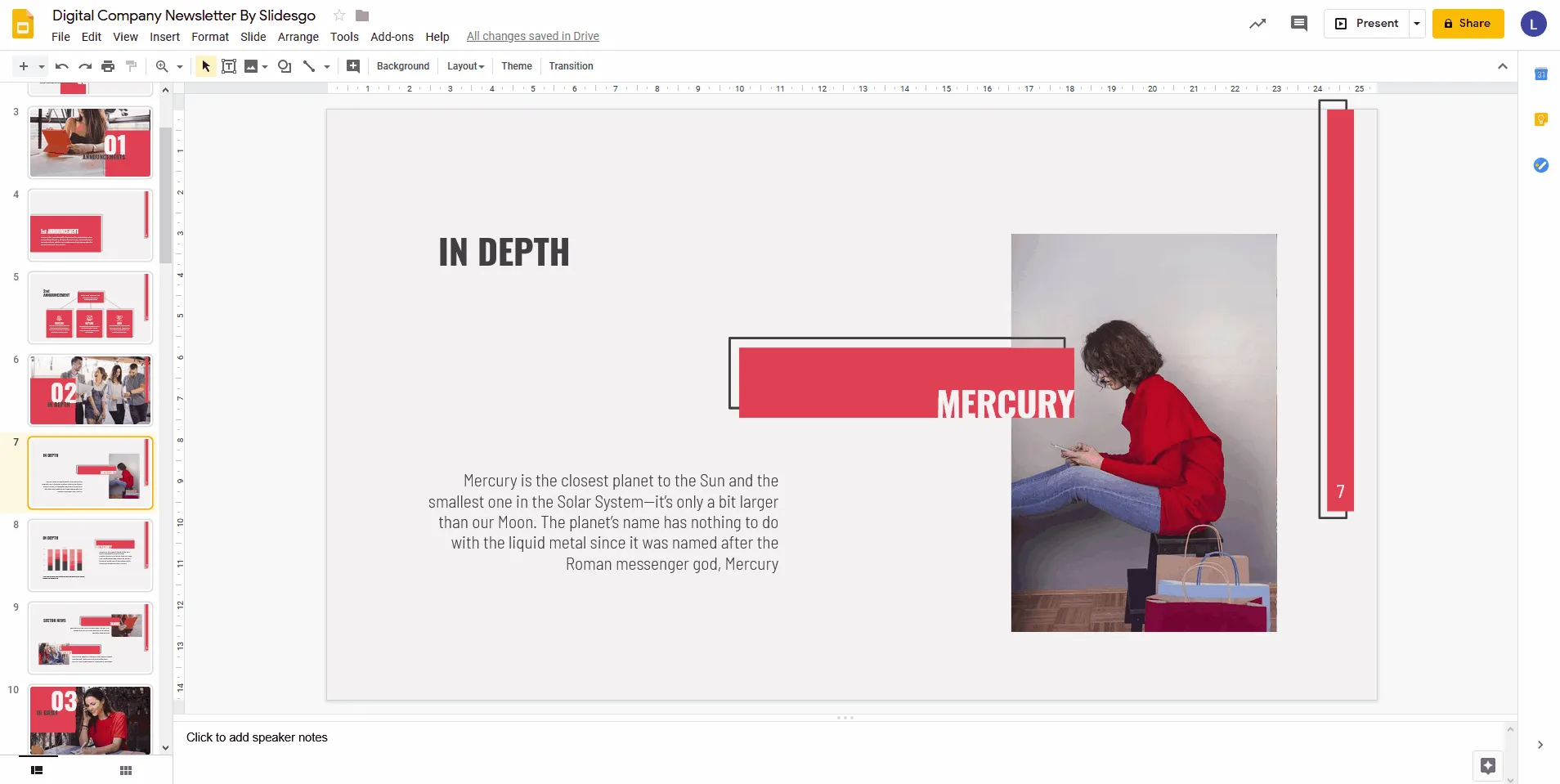Click the Undo icon in toolbar
Screen dimensions: 1560x784
[x=61, y=66]
